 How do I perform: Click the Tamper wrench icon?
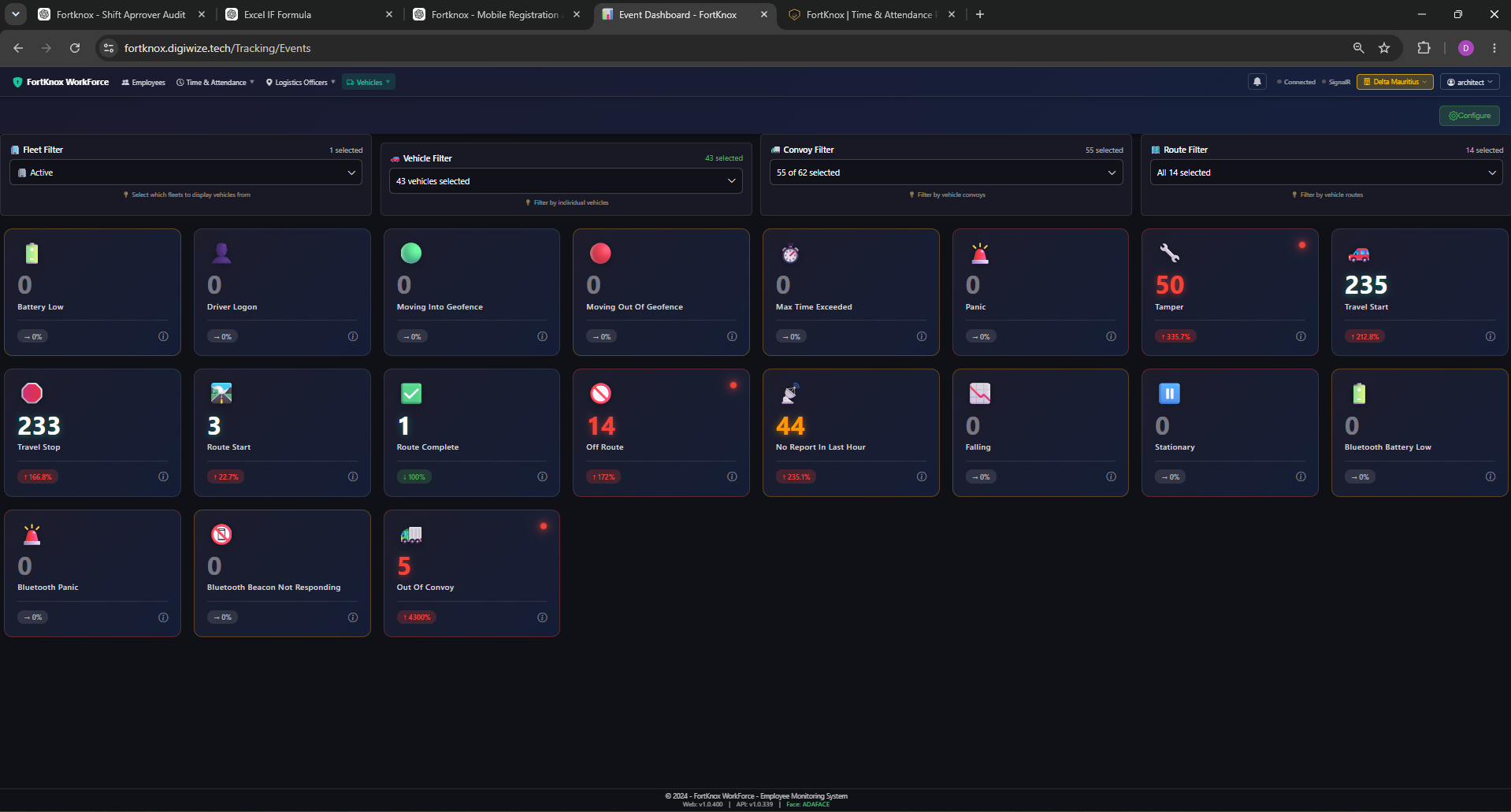tap(1169, 253)
